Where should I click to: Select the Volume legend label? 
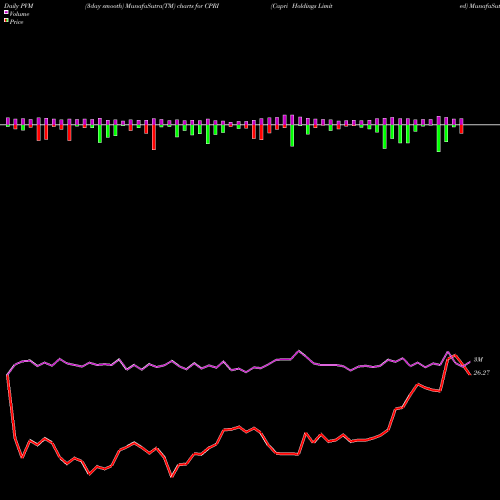tap(19, 14)
